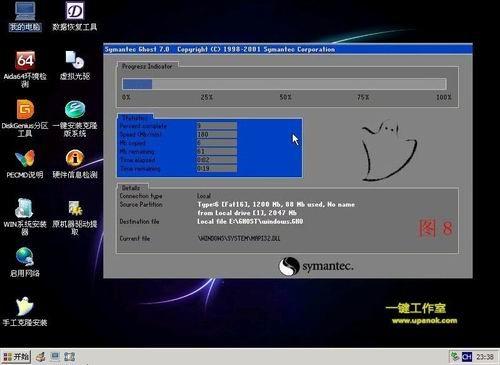Click the network tray icon beside CH

click(x=455, y=357)
